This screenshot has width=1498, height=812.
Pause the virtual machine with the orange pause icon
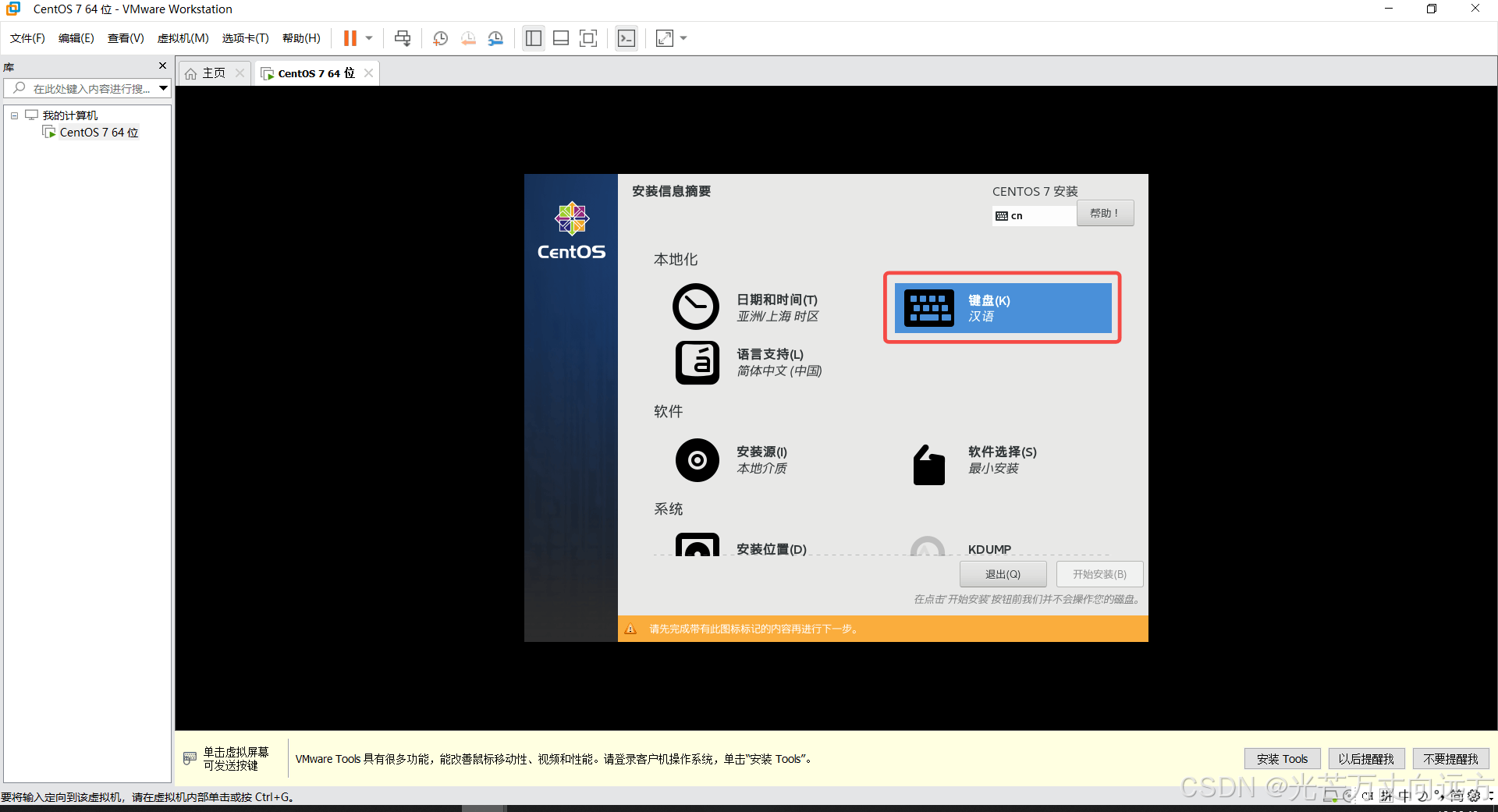[350, 38]
